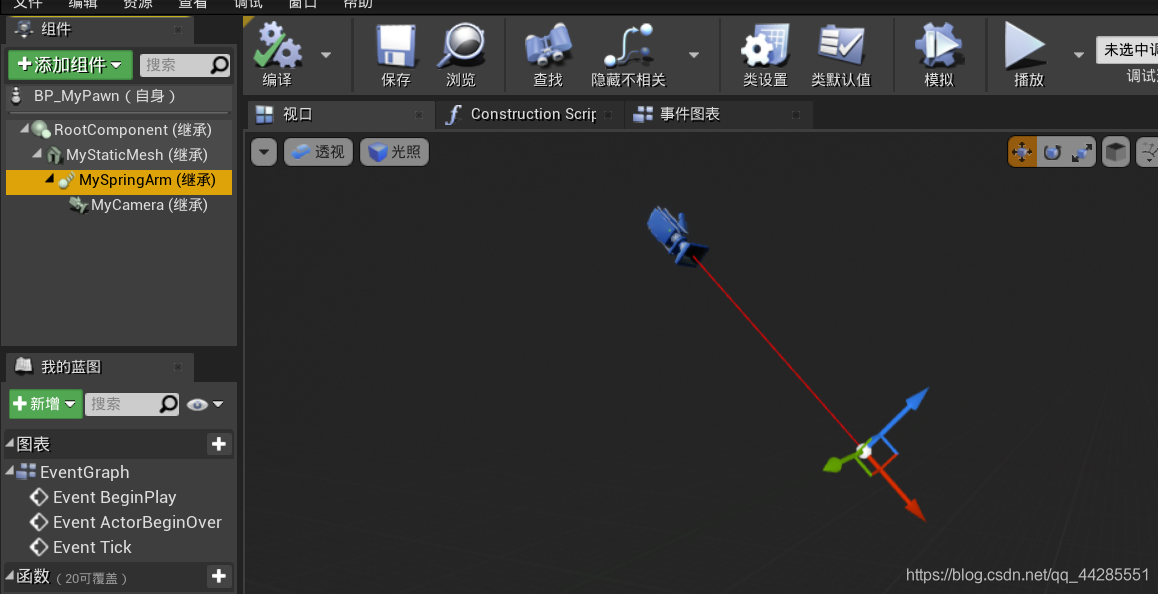Open the EventGraph entry

84,473
